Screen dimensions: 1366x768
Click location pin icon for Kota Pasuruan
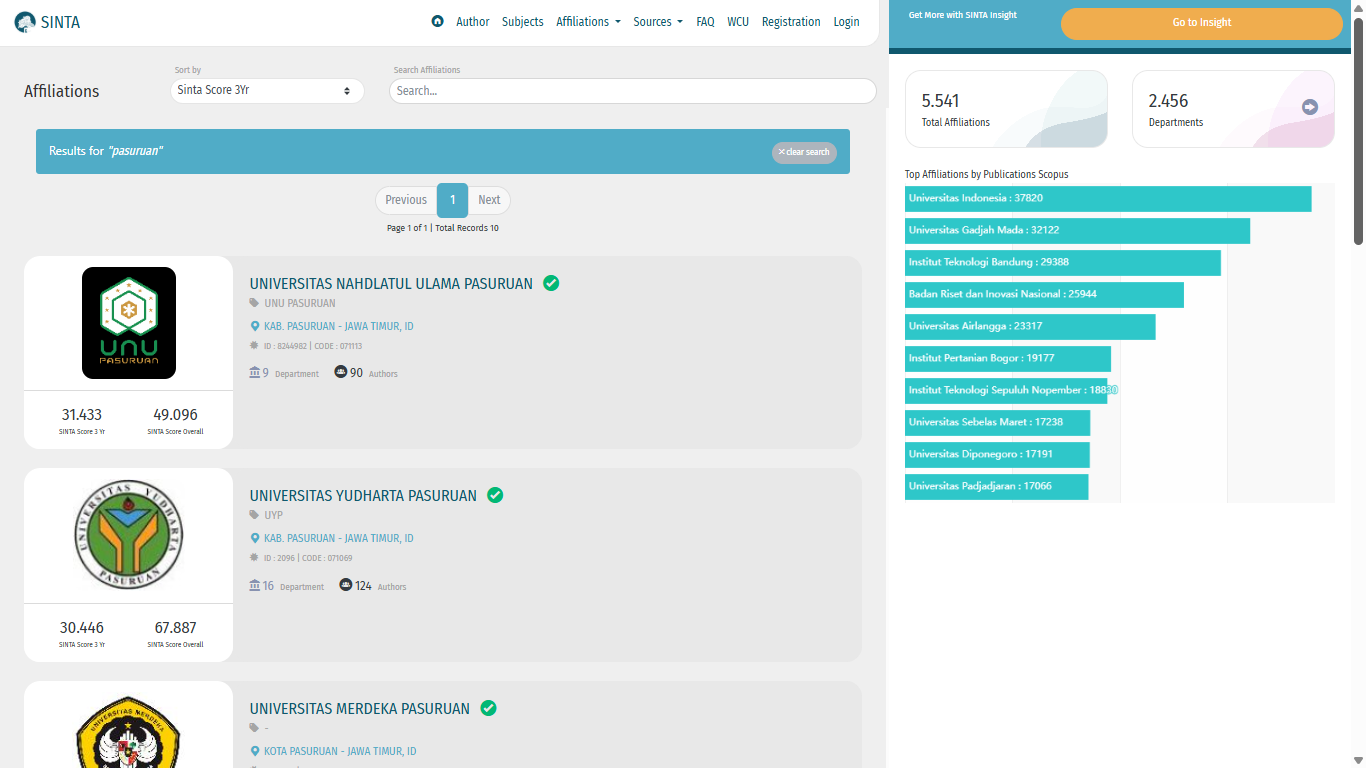click(255, 751)
